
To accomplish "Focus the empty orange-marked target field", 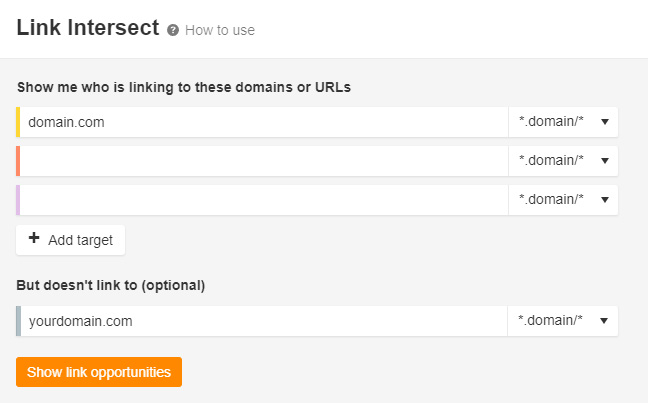I will point(264,161).
